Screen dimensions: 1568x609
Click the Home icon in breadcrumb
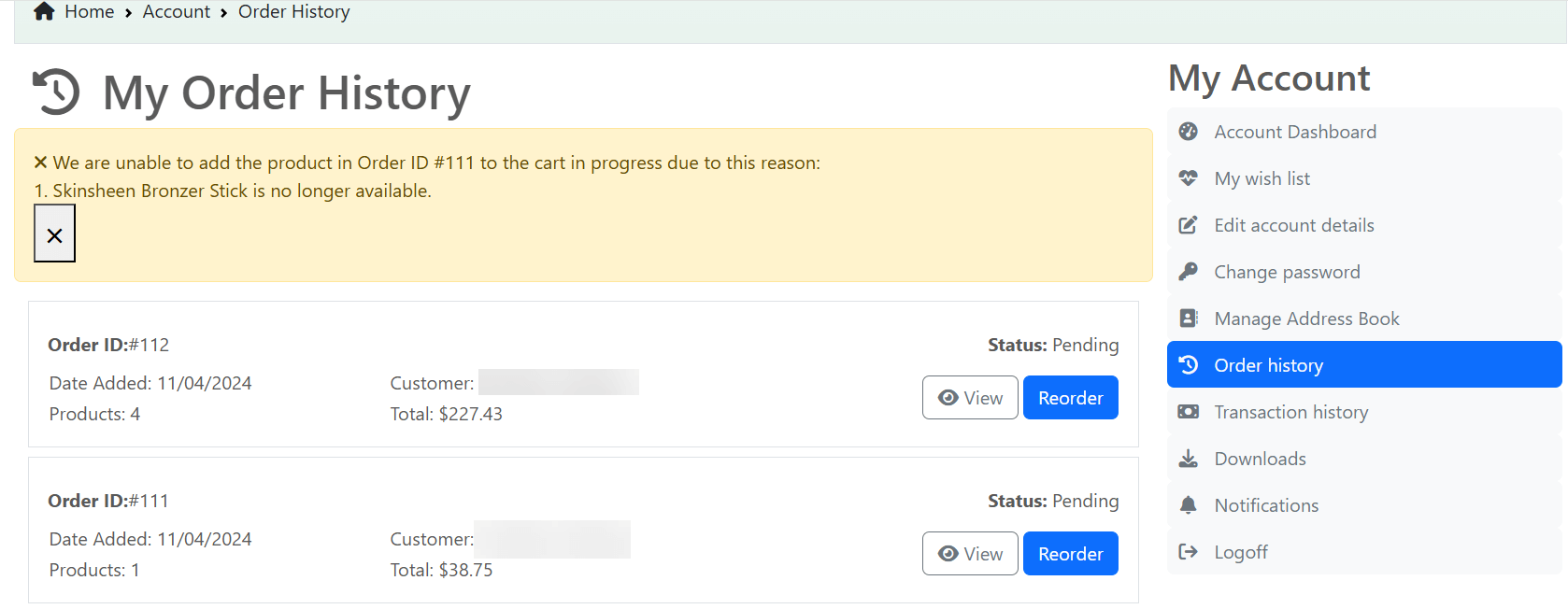(x=44, y=12)
